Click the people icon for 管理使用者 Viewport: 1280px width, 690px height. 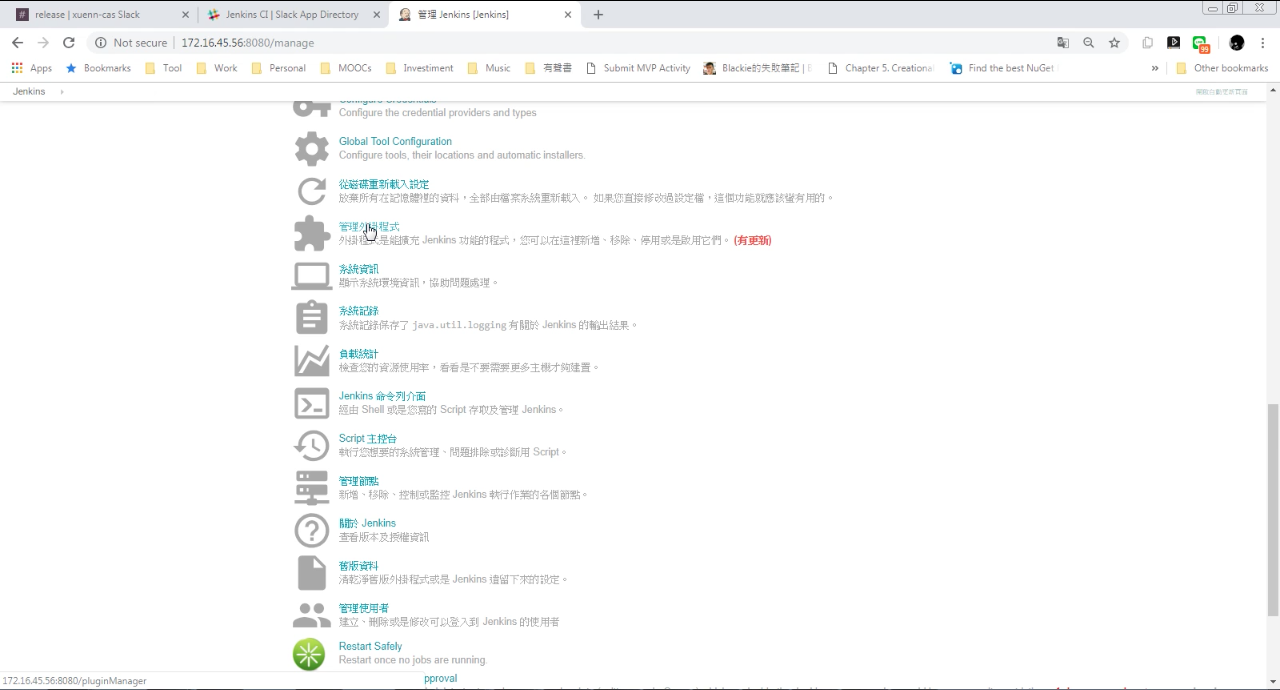click(311, 614)
